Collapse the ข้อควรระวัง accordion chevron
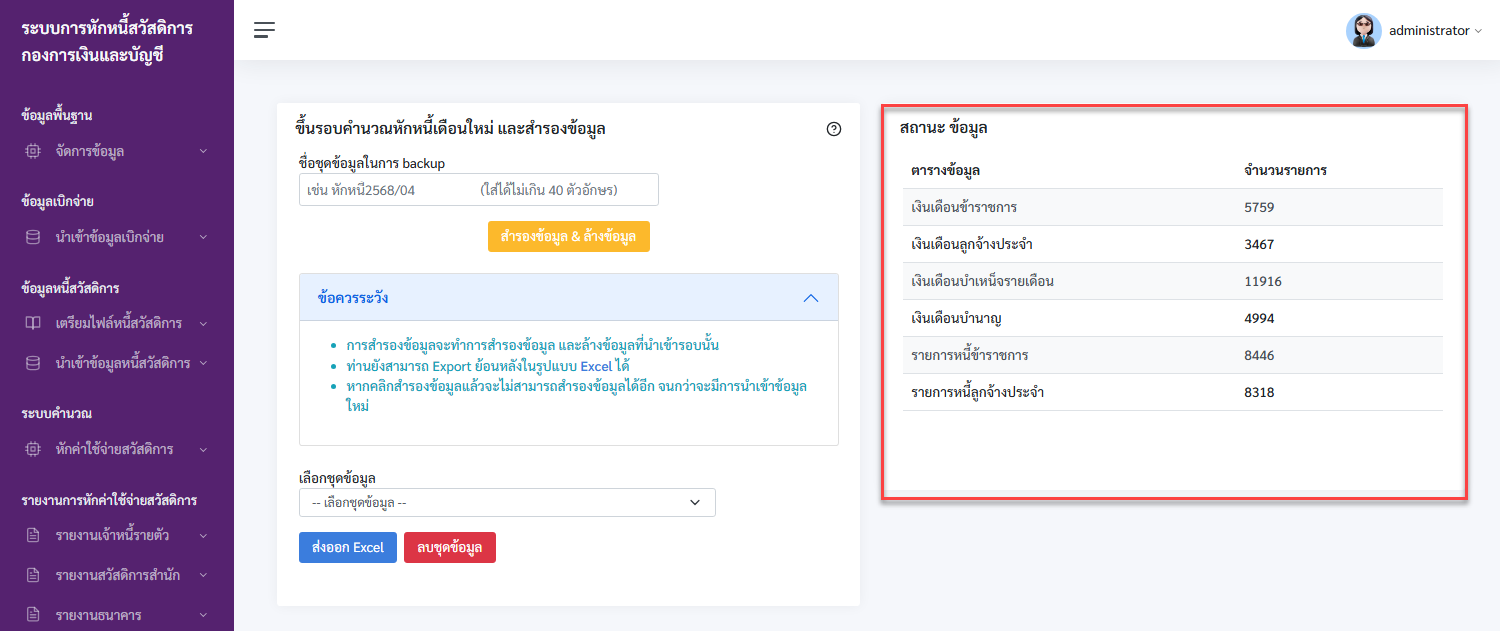This screenshot has height=631, width=1500. coord(811,298)
